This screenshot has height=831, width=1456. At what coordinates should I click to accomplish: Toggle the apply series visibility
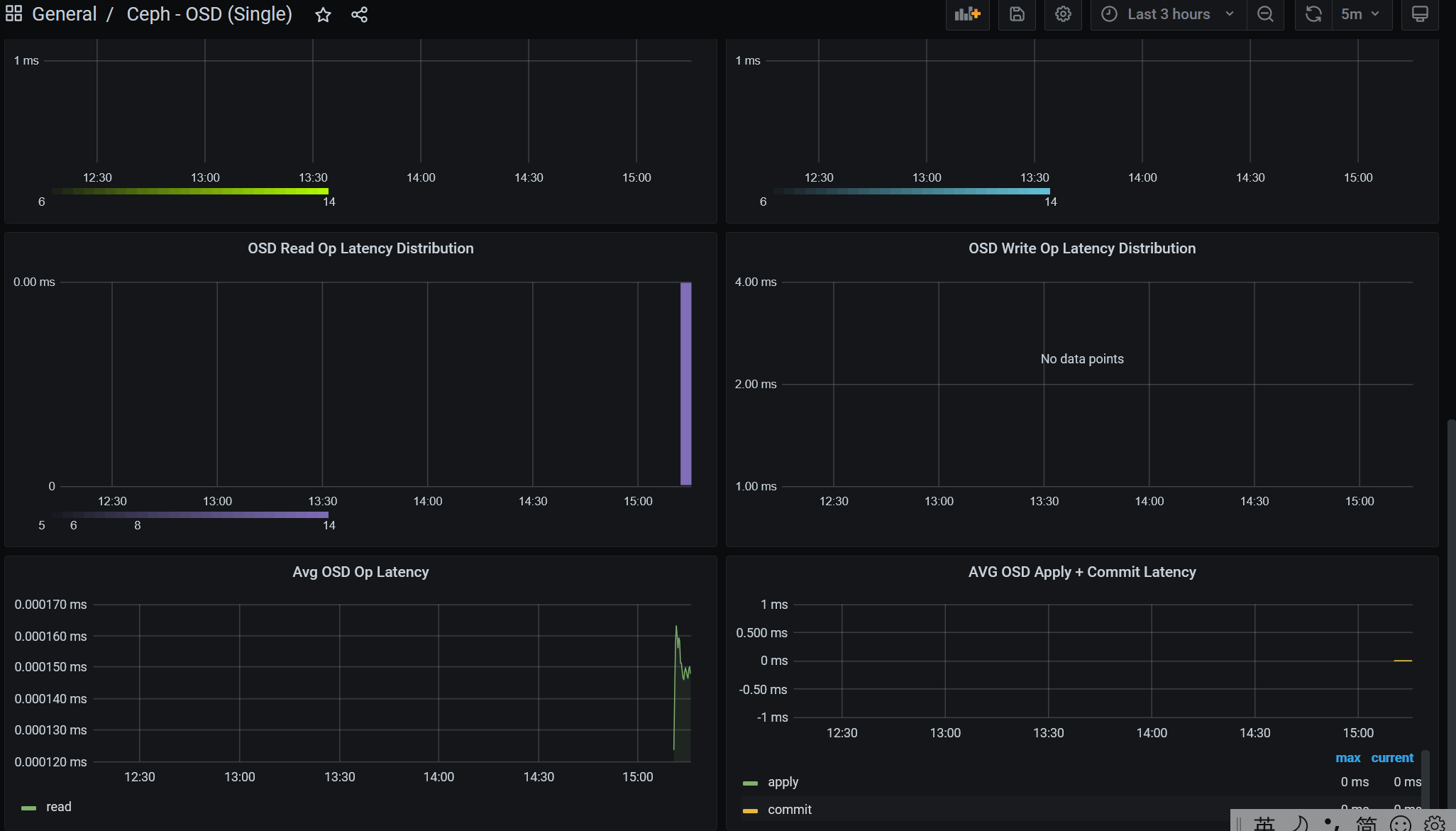(783, 782)
